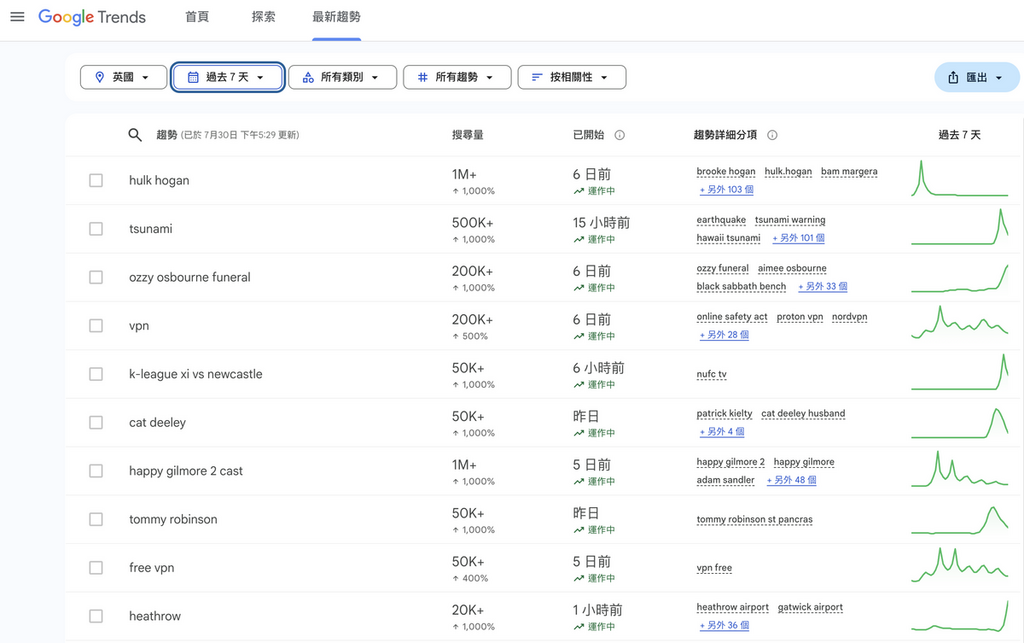The width and height of the screenshot is (1024, 643).
Task: Expand +另外 48 個 for happy gilmore 2 cast
Action: point(792,480)
